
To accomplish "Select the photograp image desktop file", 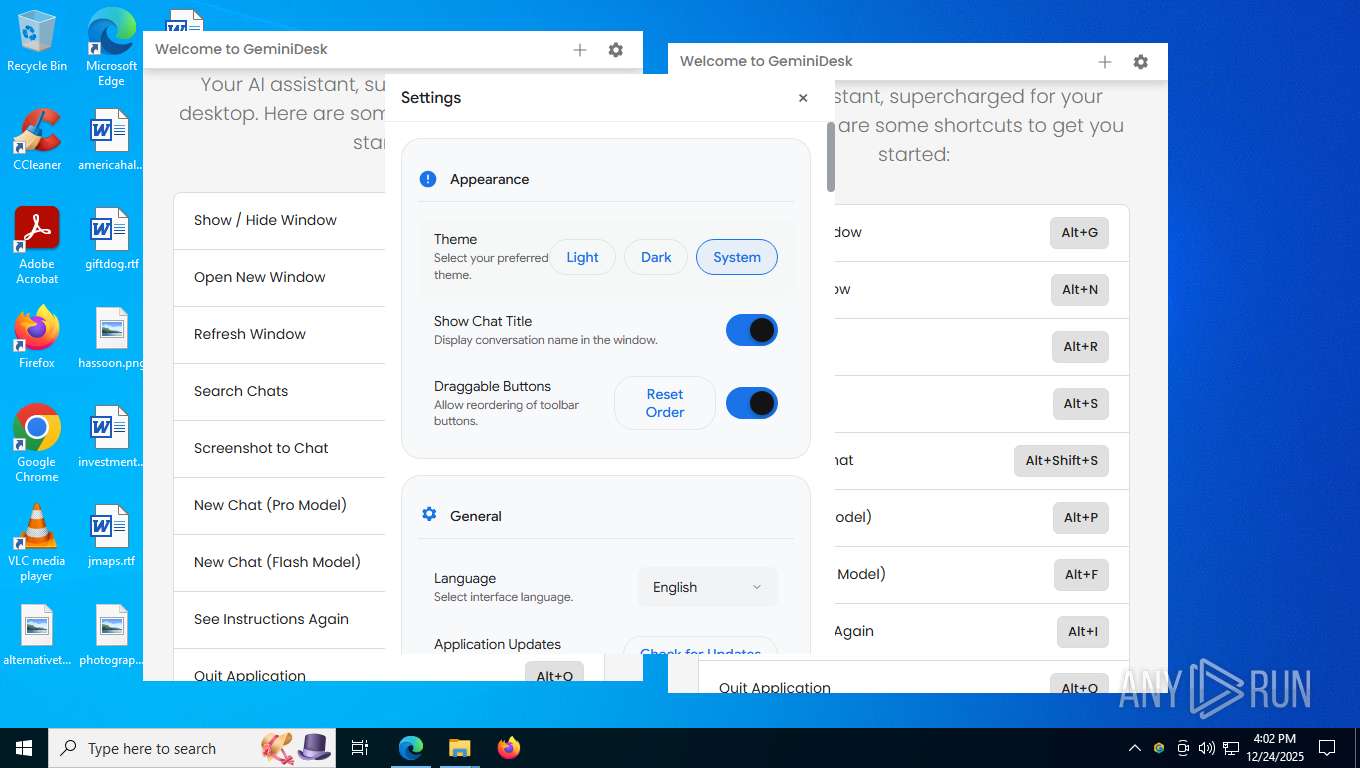I will pos(111,635).
